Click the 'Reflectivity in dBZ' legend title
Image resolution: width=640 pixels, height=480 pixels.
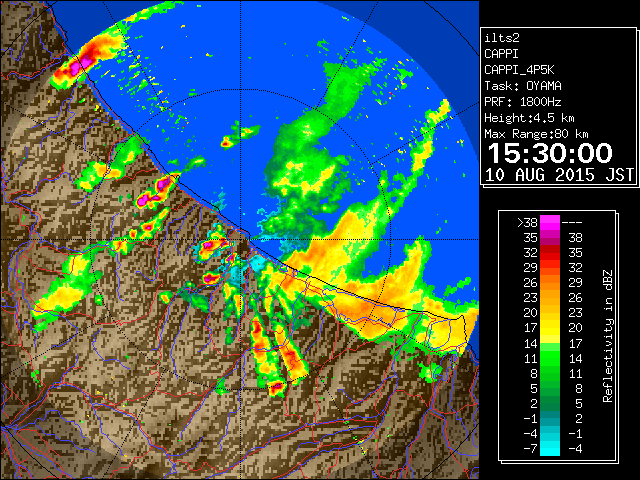tap(608, 336)
